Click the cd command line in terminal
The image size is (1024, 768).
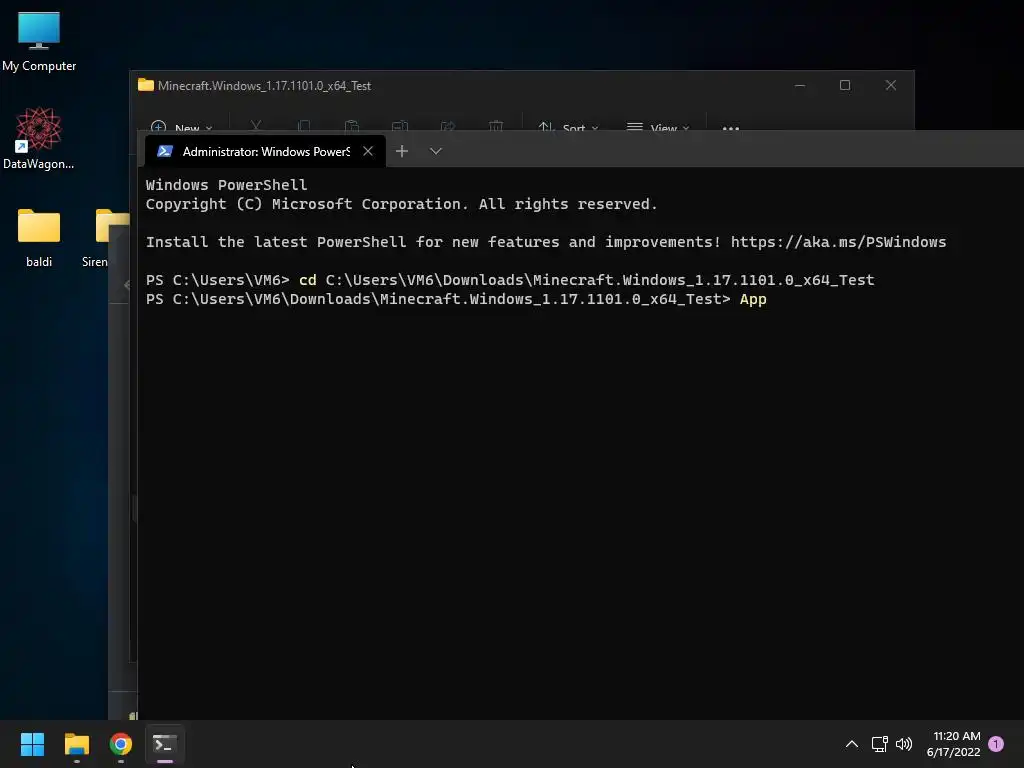tap(510, 280)
